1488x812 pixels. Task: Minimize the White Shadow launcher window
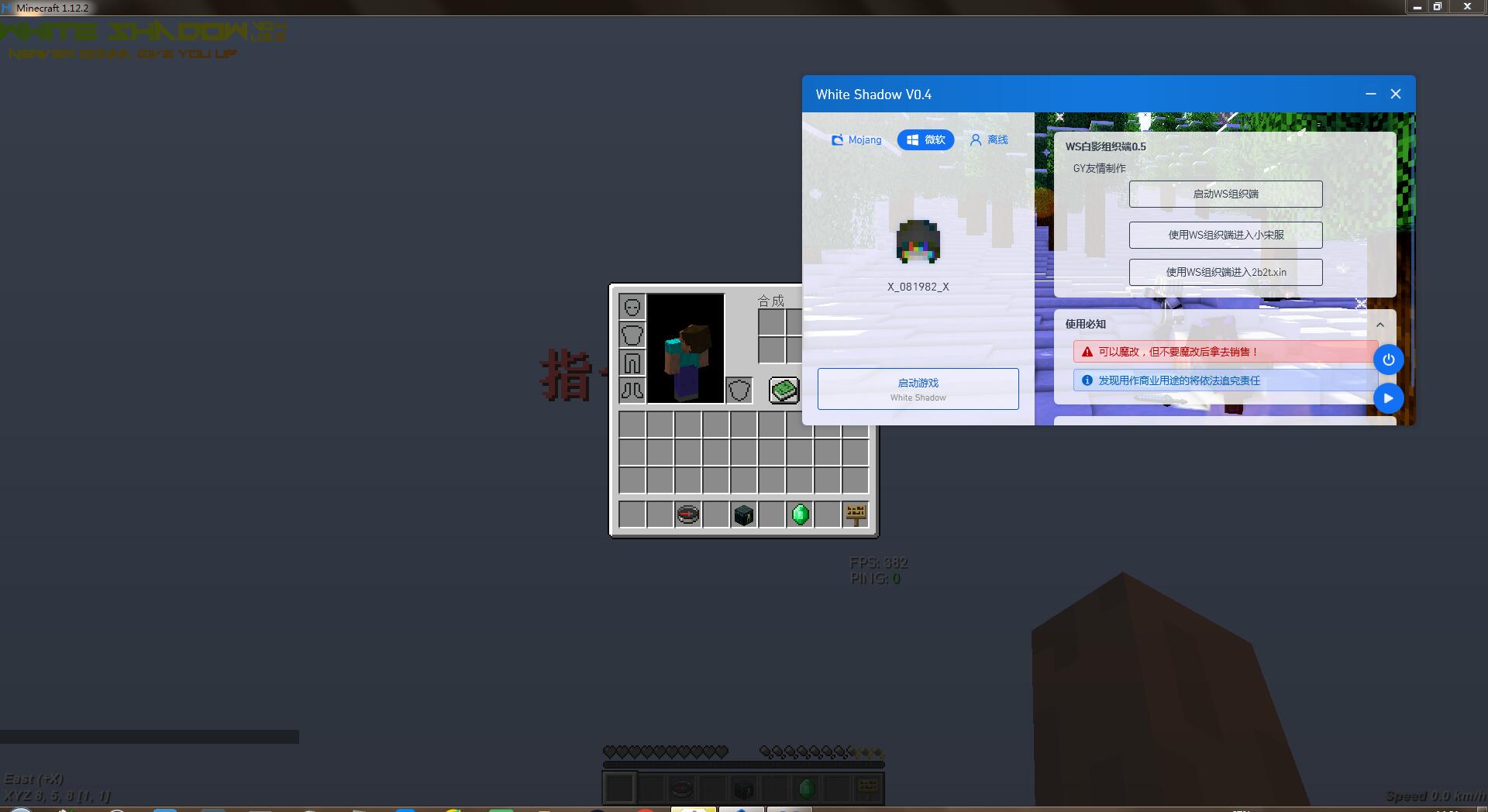click(1370, 94)
